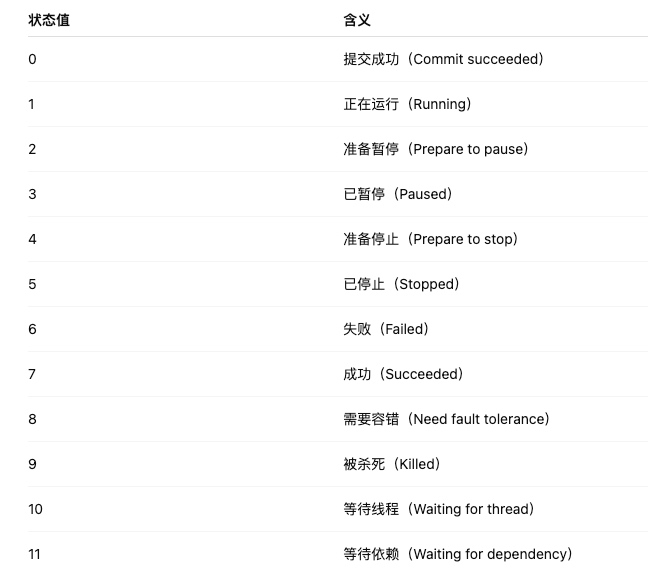
Task: Click 需要容错 (Need fault tolerance) text
Action: [446, 419]
